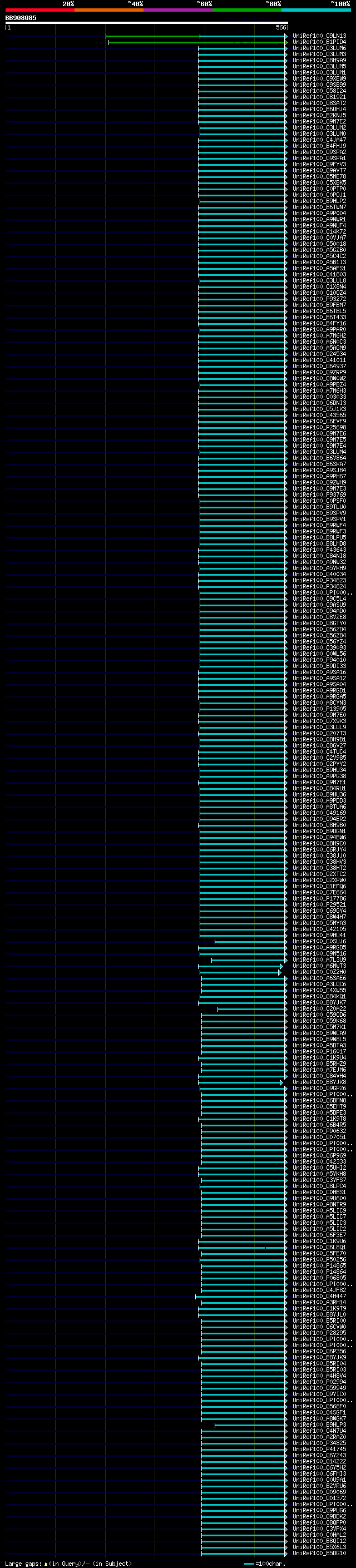Open entry UniRef100_Q9U600
Viewport: 356px width, 1568px height.
click(x=319, y=1198)
